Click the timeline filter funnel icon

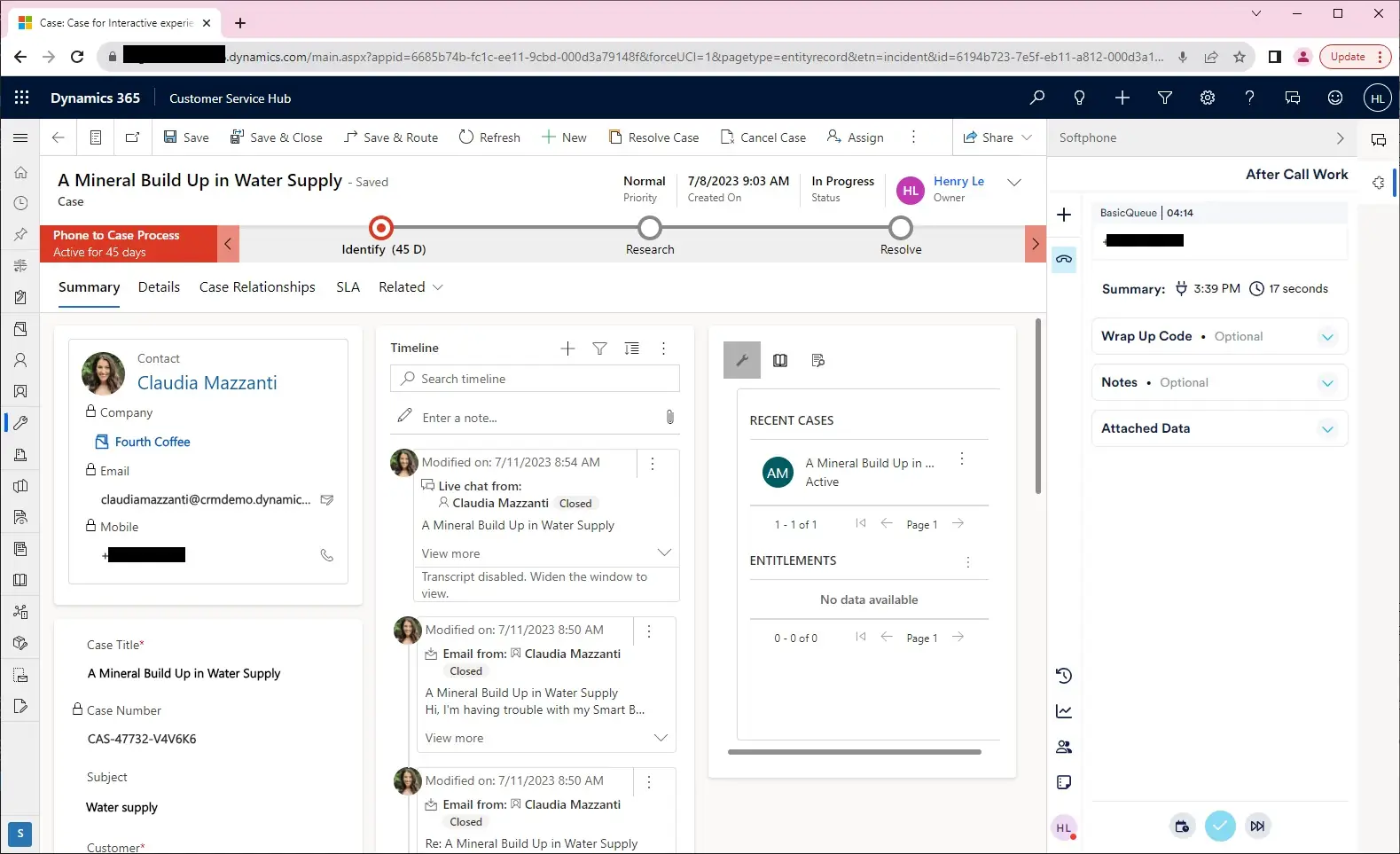599,349
